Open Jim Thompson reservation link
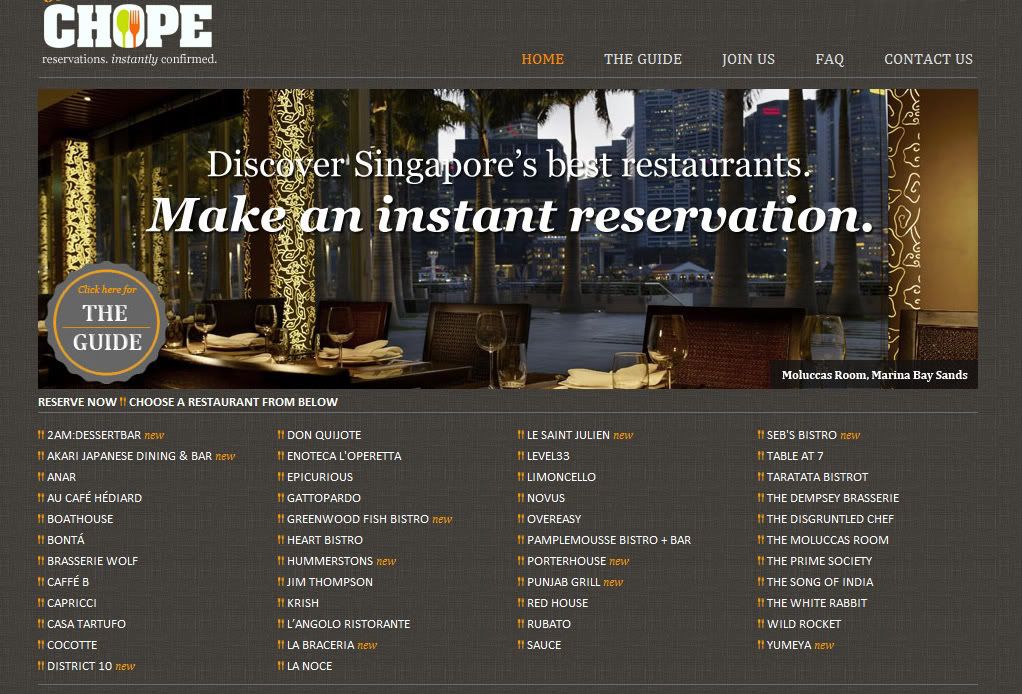 click(330, 582)
